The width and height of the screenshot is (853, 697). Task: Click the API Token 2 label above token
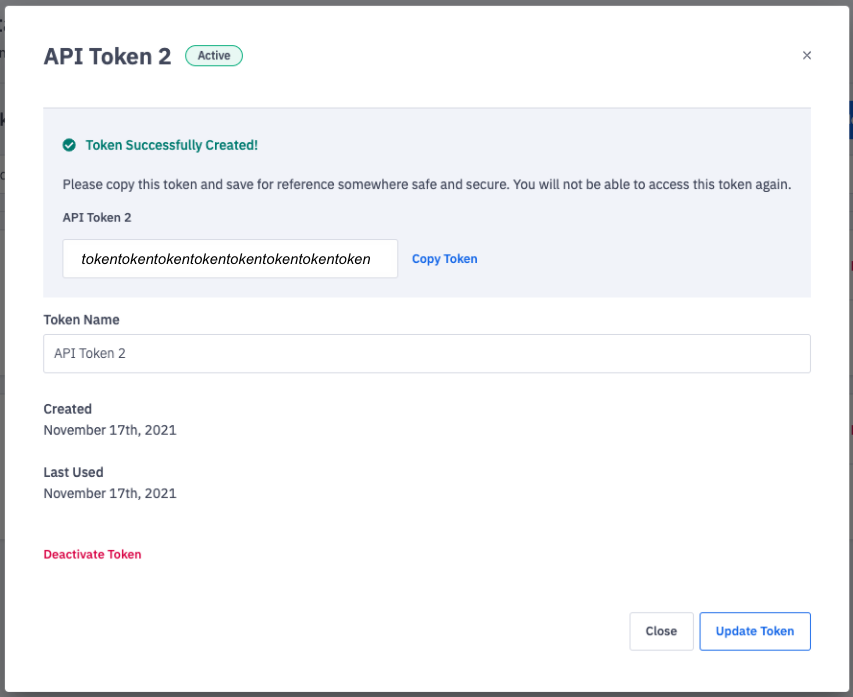(97, 216)
